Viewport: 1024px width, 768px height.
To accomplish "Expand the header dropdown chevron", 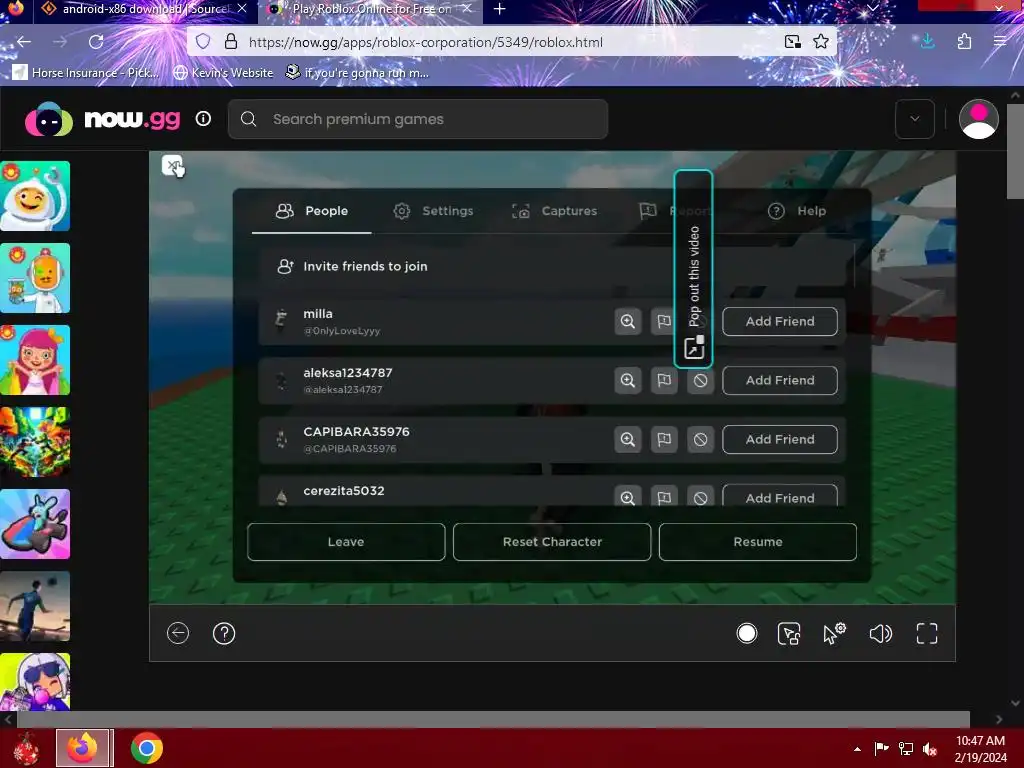I will (x=914, y=119).
